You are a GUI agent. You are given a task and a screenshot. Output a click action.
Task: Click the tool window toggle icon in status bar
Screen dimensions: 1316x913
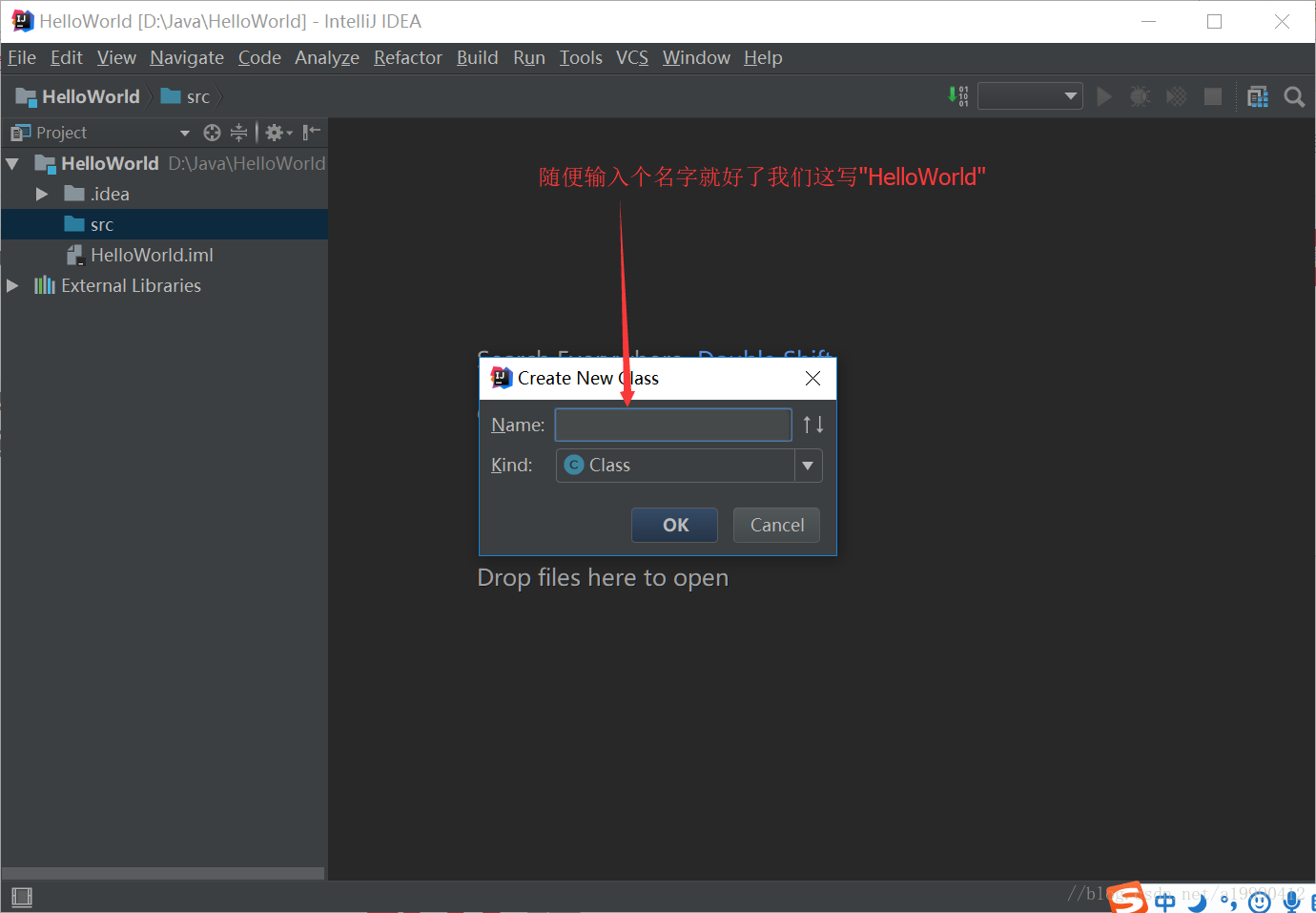tap(22, 897)
